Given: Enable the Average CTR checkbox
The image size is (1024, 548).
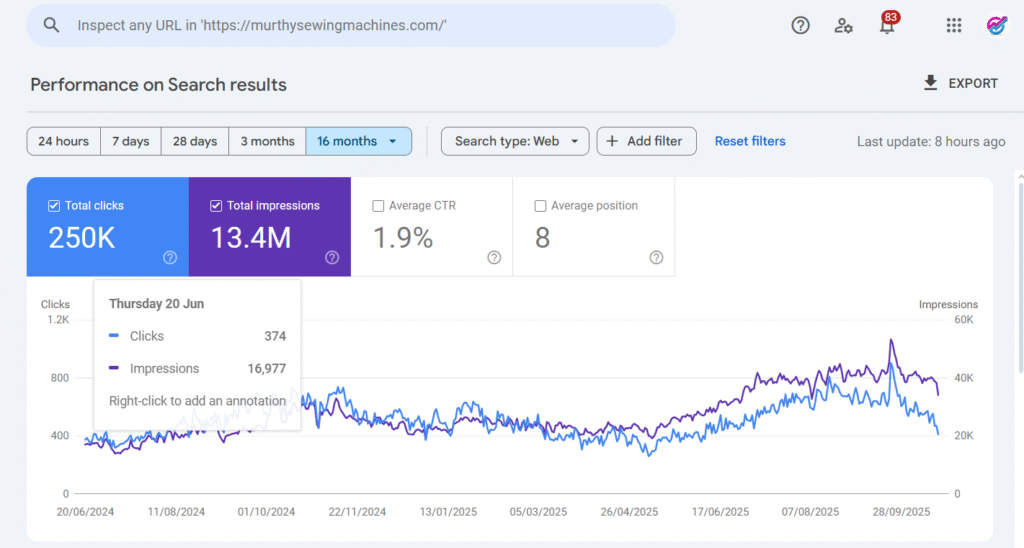Looking at the screenshot, I should coord(378,206).
